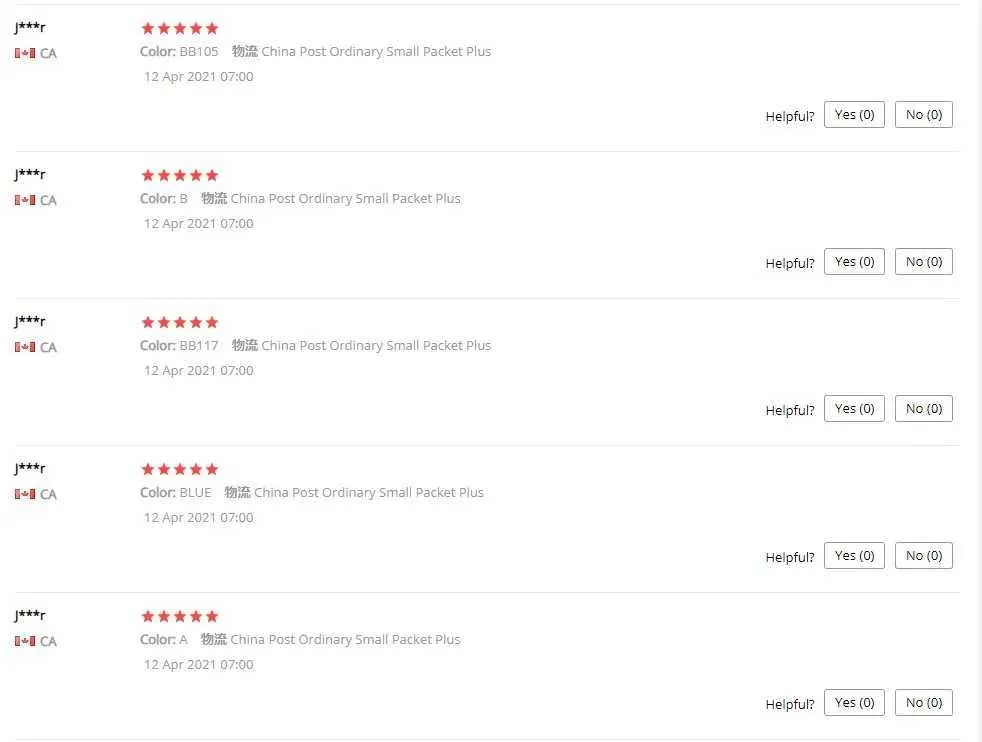Mark the BB105 review as helpful with Yes
The width and height of the screenshot is (982, 742).
click(x=854, y=115)
